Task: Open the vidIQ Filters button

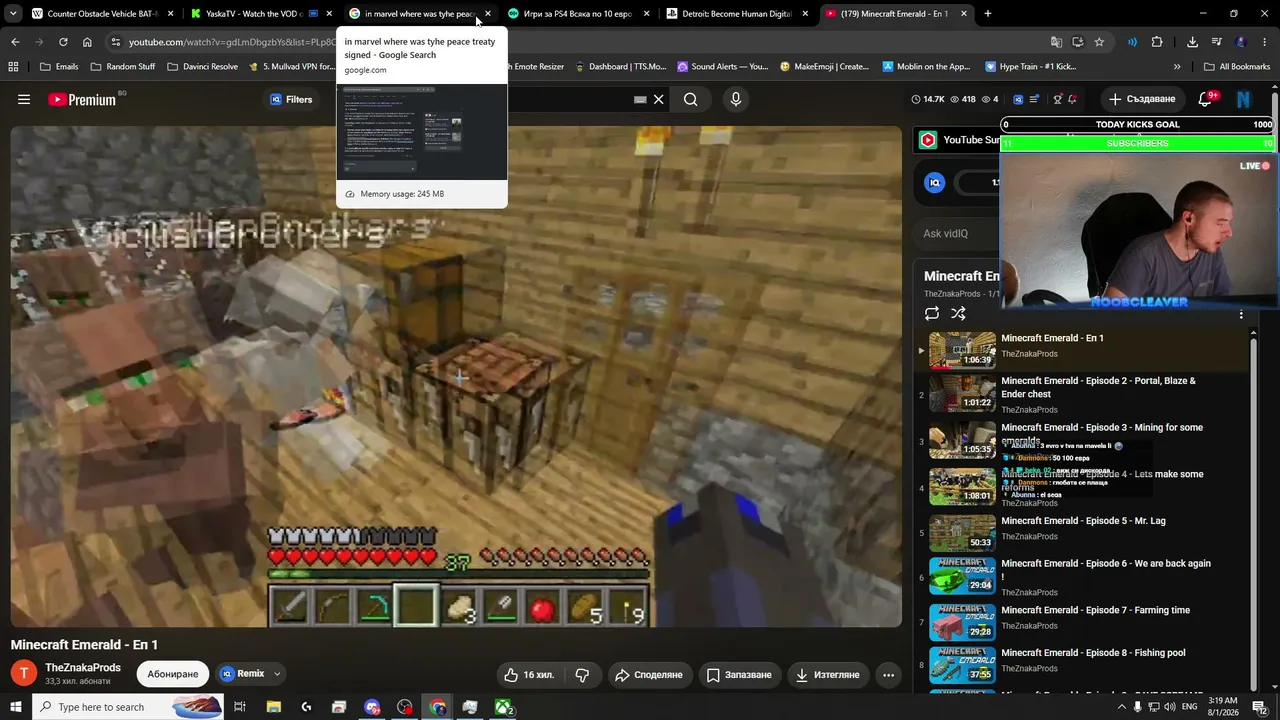Action: 291,99
